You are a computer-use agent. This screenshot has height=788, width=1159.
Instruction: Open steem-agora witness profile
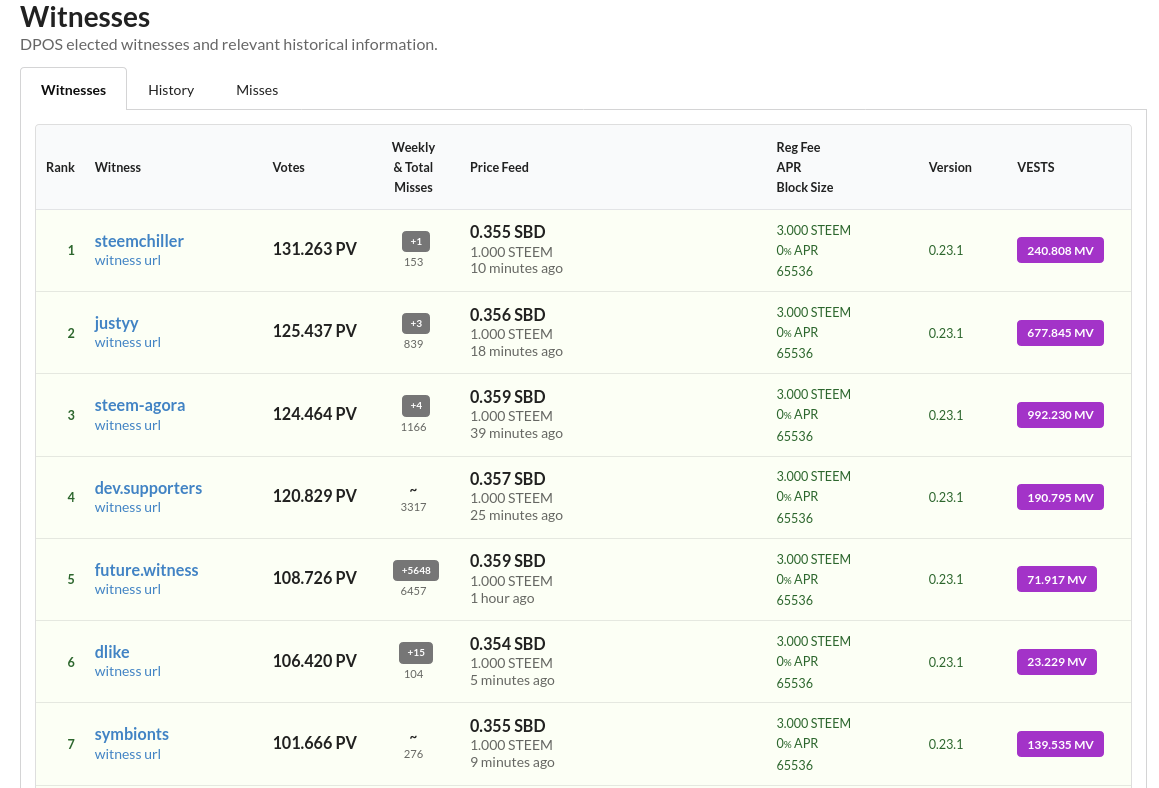pyautogui.click(x=140, y=405)
